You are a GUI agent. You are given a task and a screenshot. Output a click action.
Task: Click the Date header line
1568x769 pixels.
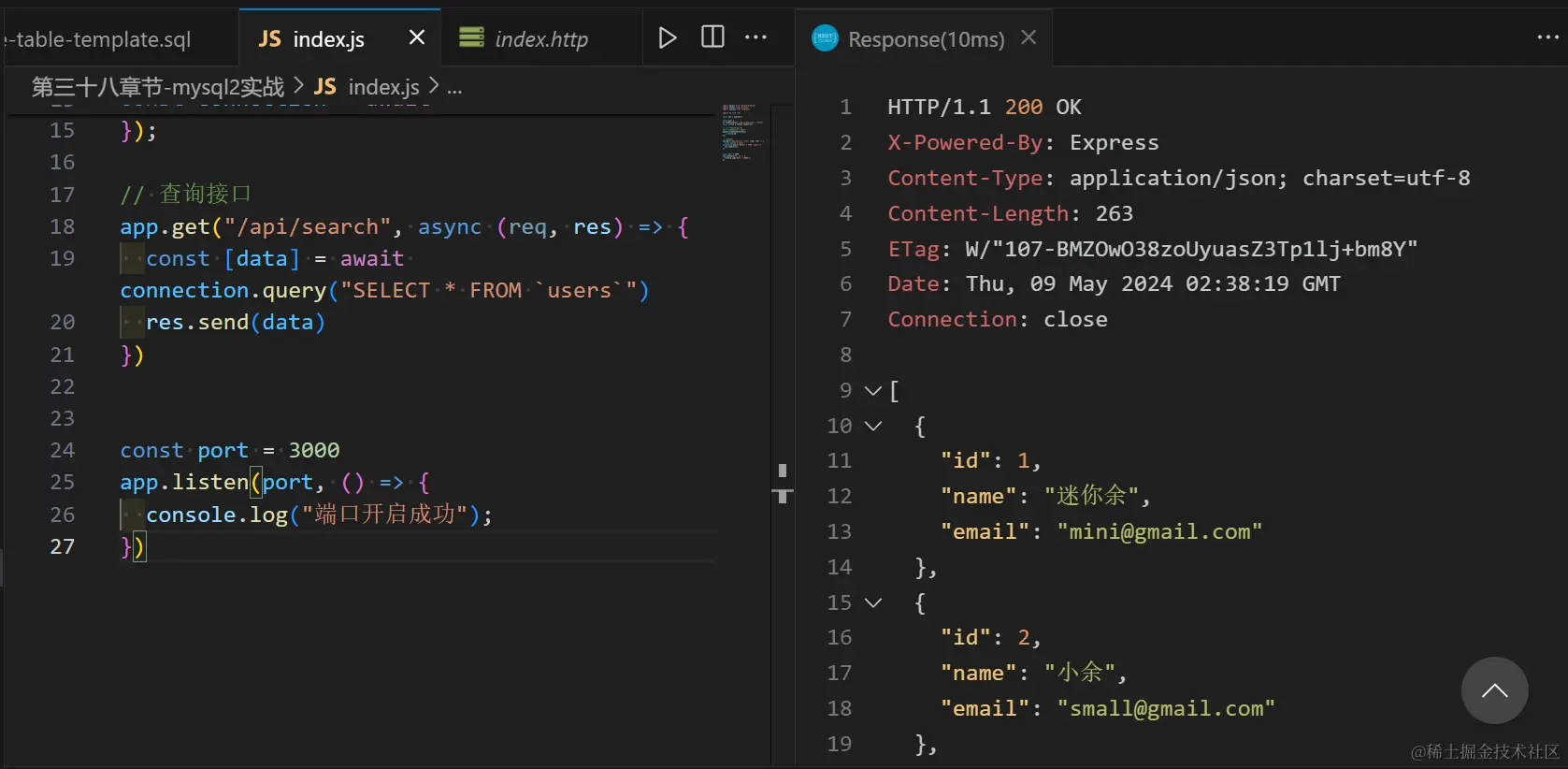point(1114,283)
